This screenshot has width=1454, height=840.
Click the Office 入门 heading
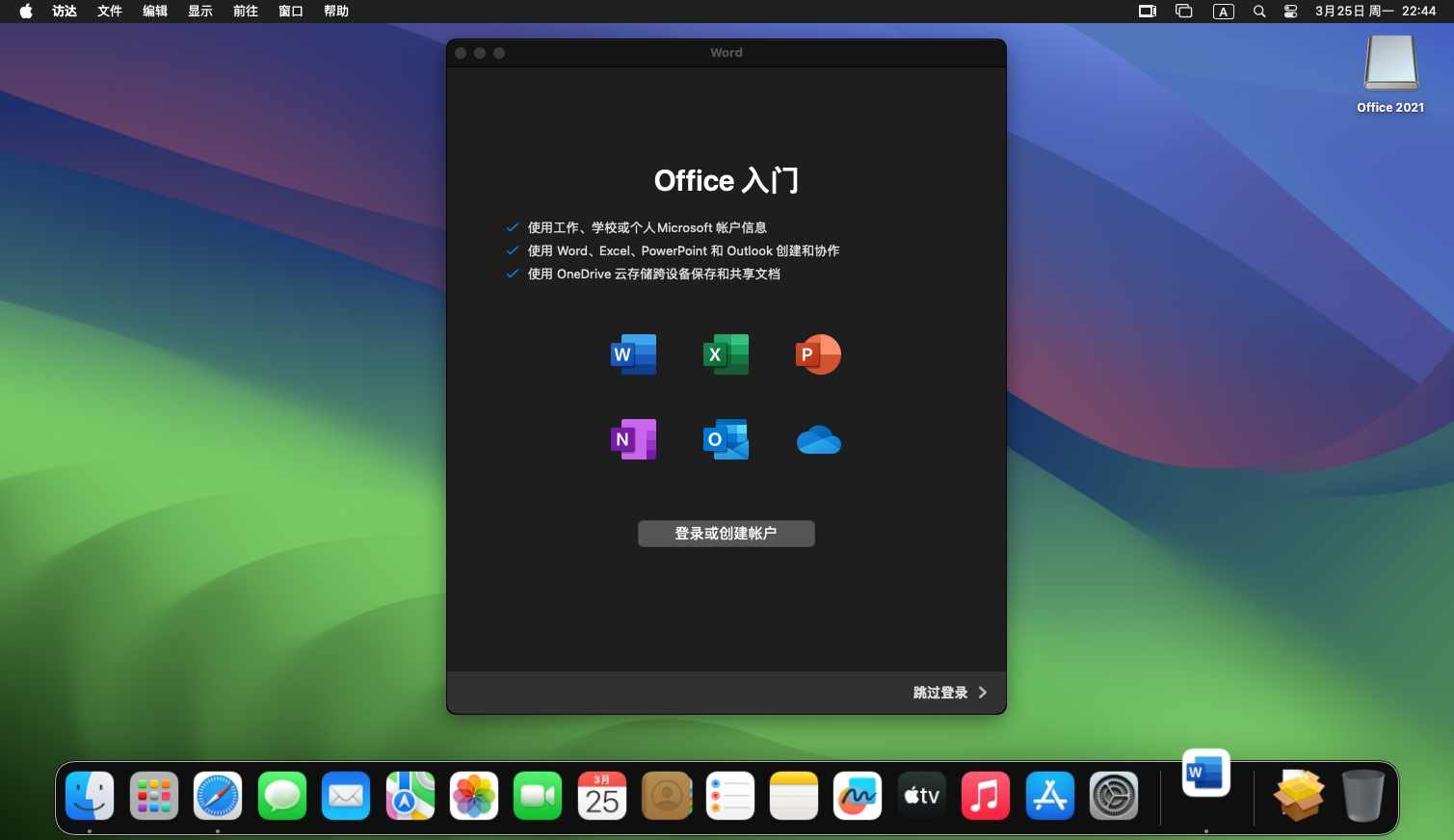click(x=727, y=180)
